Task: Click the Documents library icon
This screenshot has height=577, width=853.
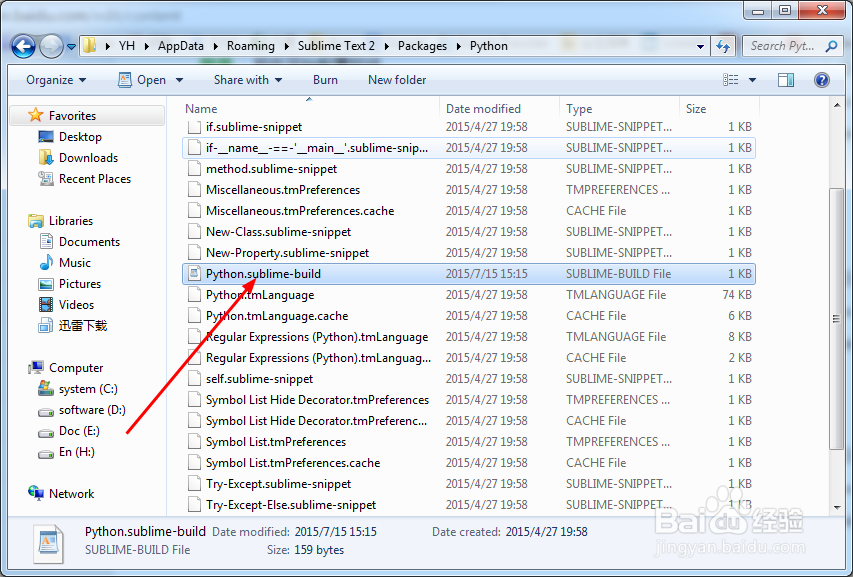Action: pyautogui.click(x=46, y=241)
